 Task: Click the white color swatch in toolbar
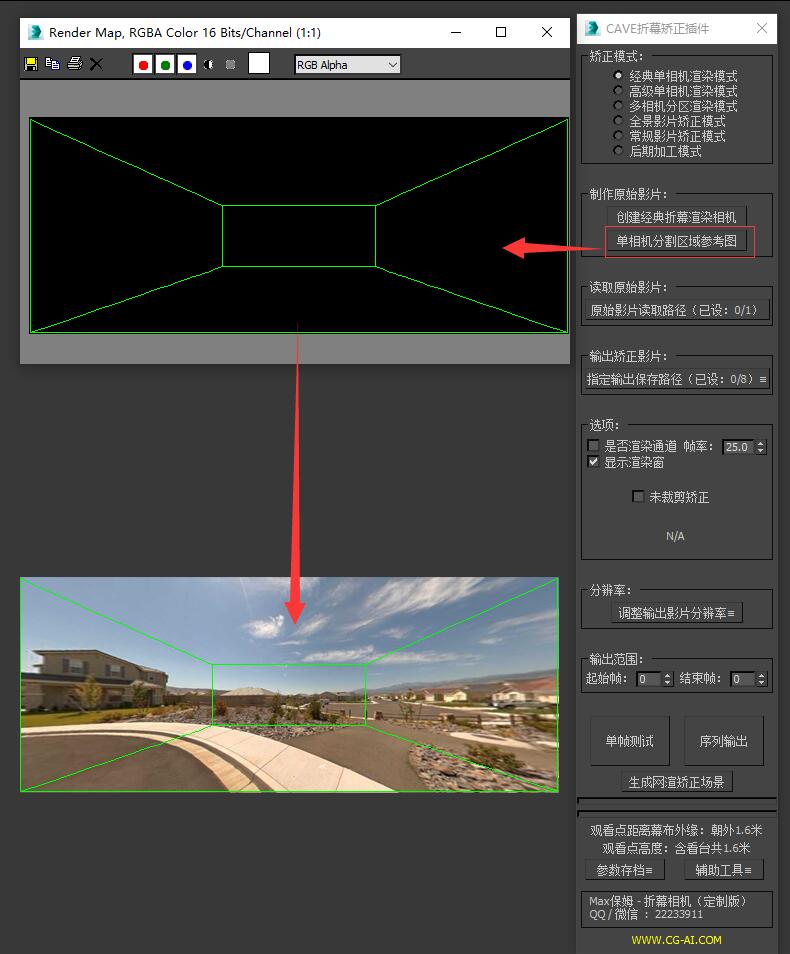point(259,64)
